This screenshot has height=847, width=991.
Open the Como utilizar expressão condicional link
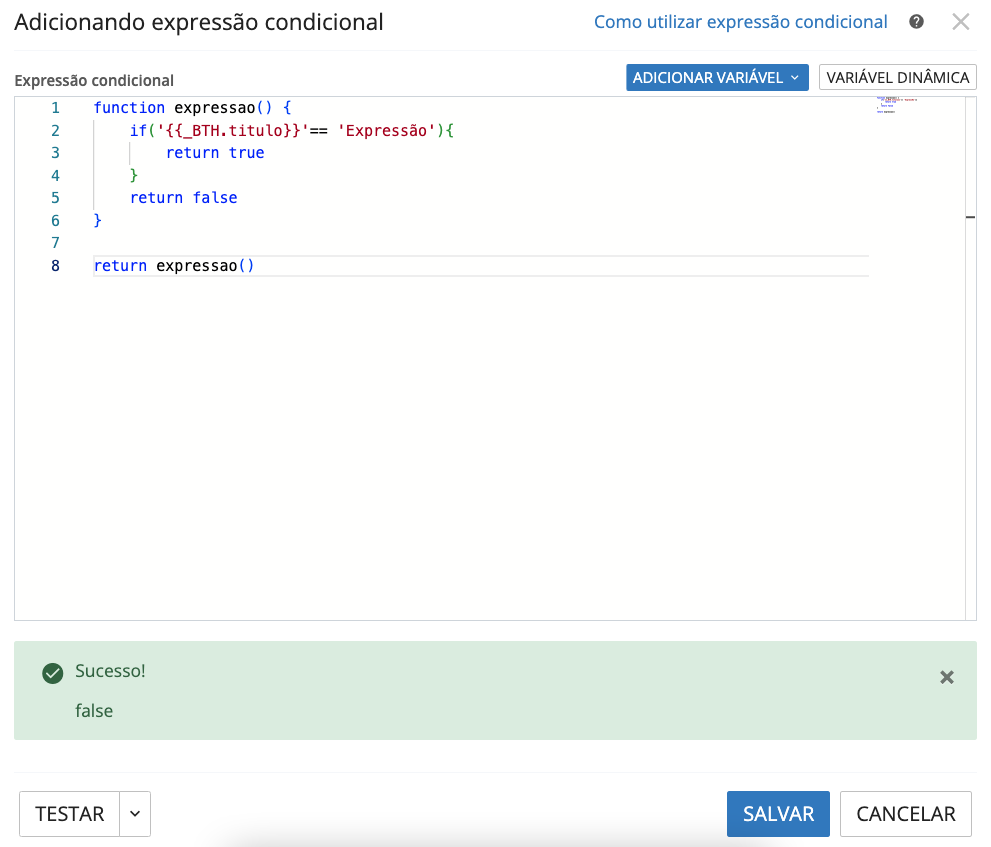740,22
